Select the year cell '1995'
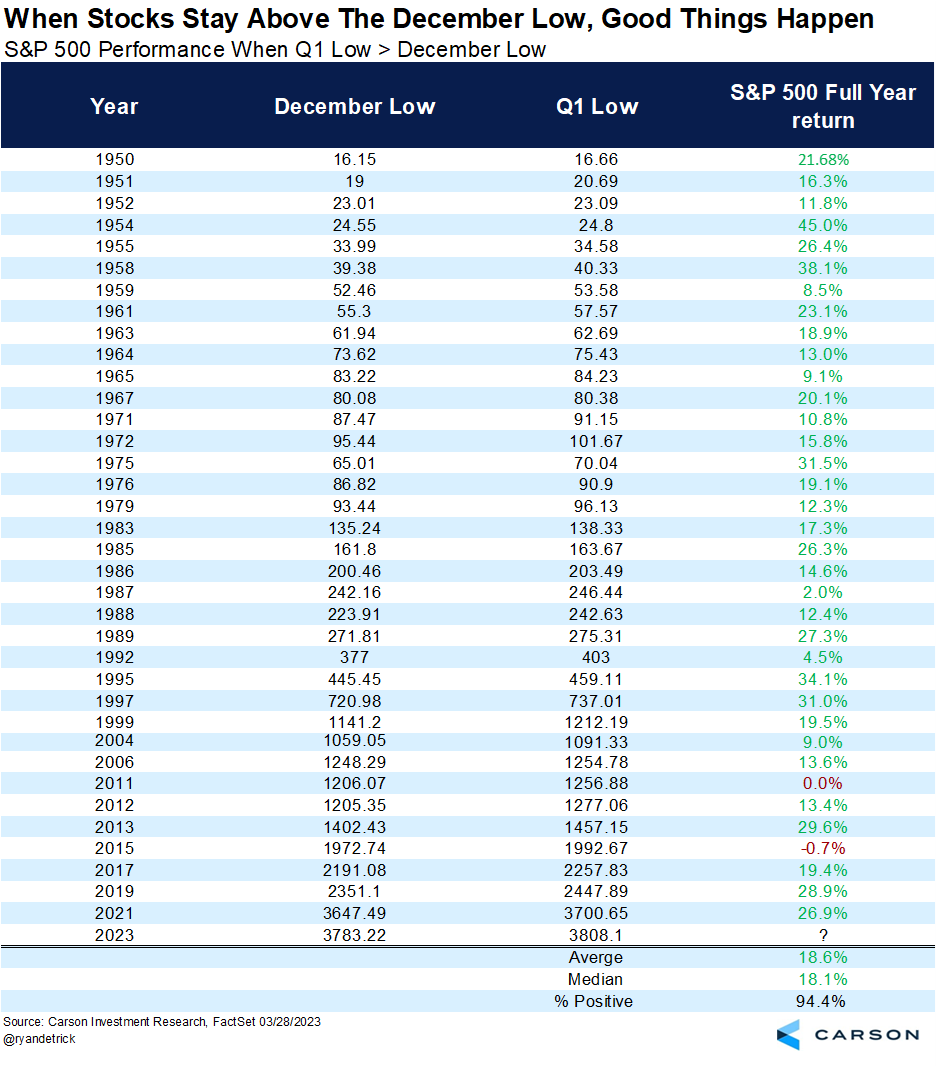This screenshot has width=936, height=1067. click(114, 679)
